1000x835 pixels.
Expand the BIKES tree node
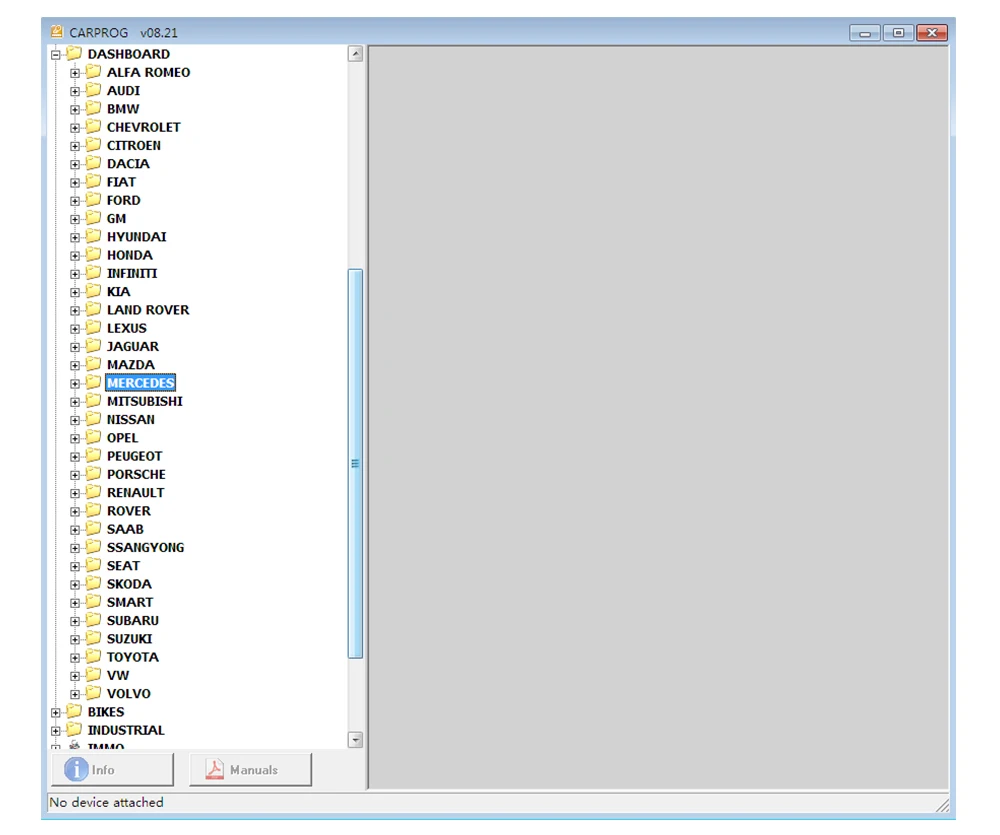tap(55, 713)
